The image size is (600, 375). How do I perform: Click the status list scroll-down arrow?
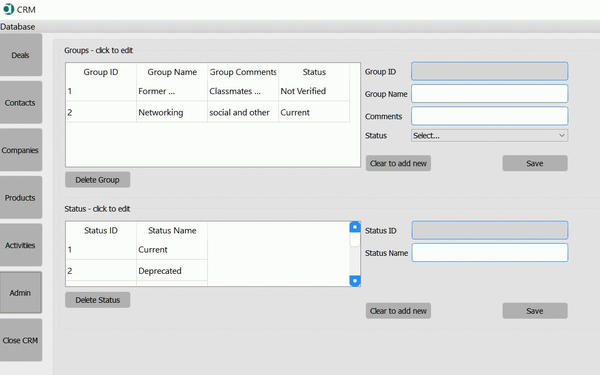tap(355, 281)
